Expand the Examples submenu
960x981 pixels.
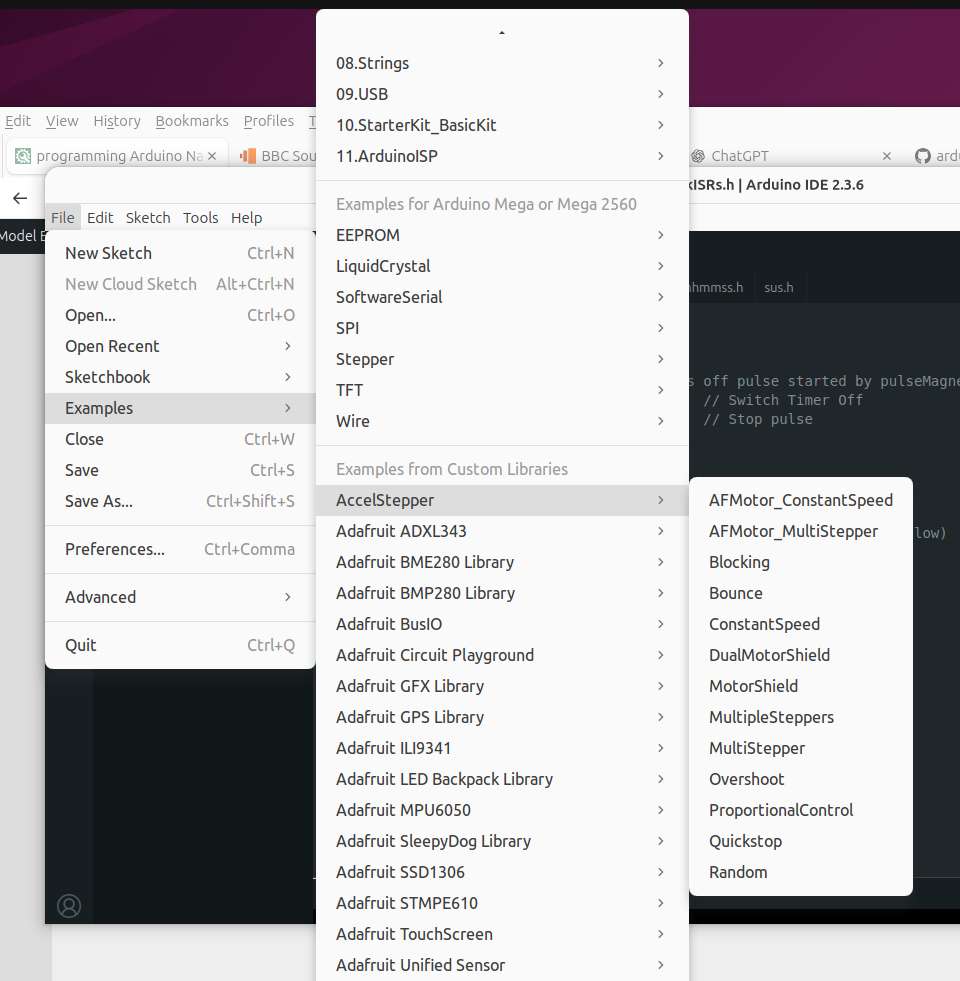point(180,408)
